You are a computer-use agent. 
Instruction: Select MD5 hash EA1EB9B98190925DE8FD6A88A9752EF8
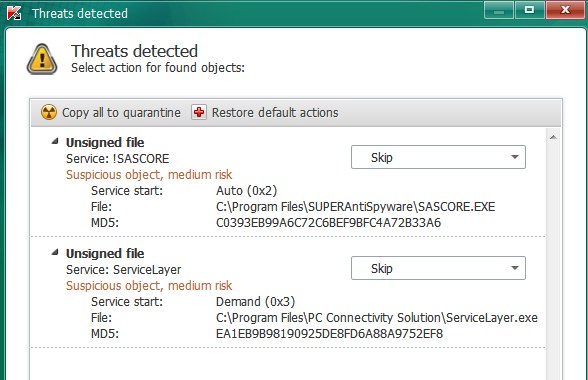pos(329,334)
